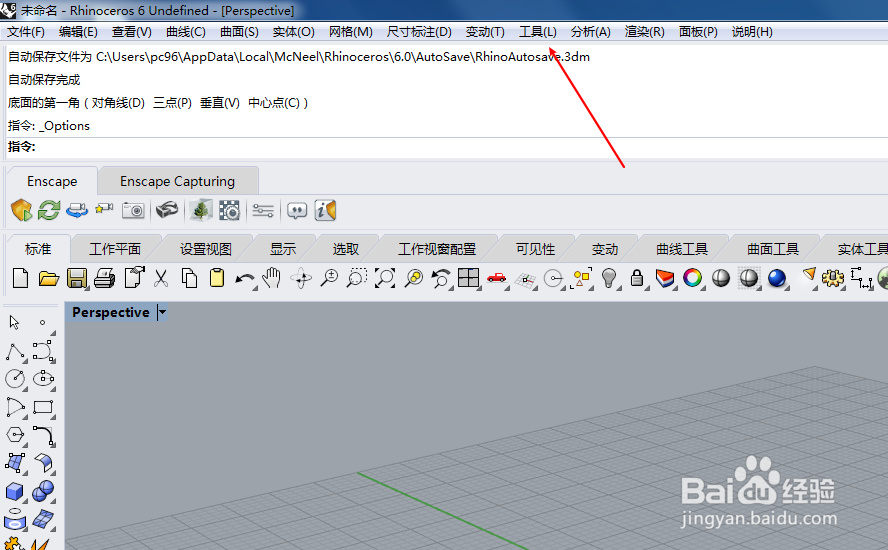This screenshot has width=888, height=550.
Task: Click the Enscape green sync arrows icon
Action: tap(49, 211)
